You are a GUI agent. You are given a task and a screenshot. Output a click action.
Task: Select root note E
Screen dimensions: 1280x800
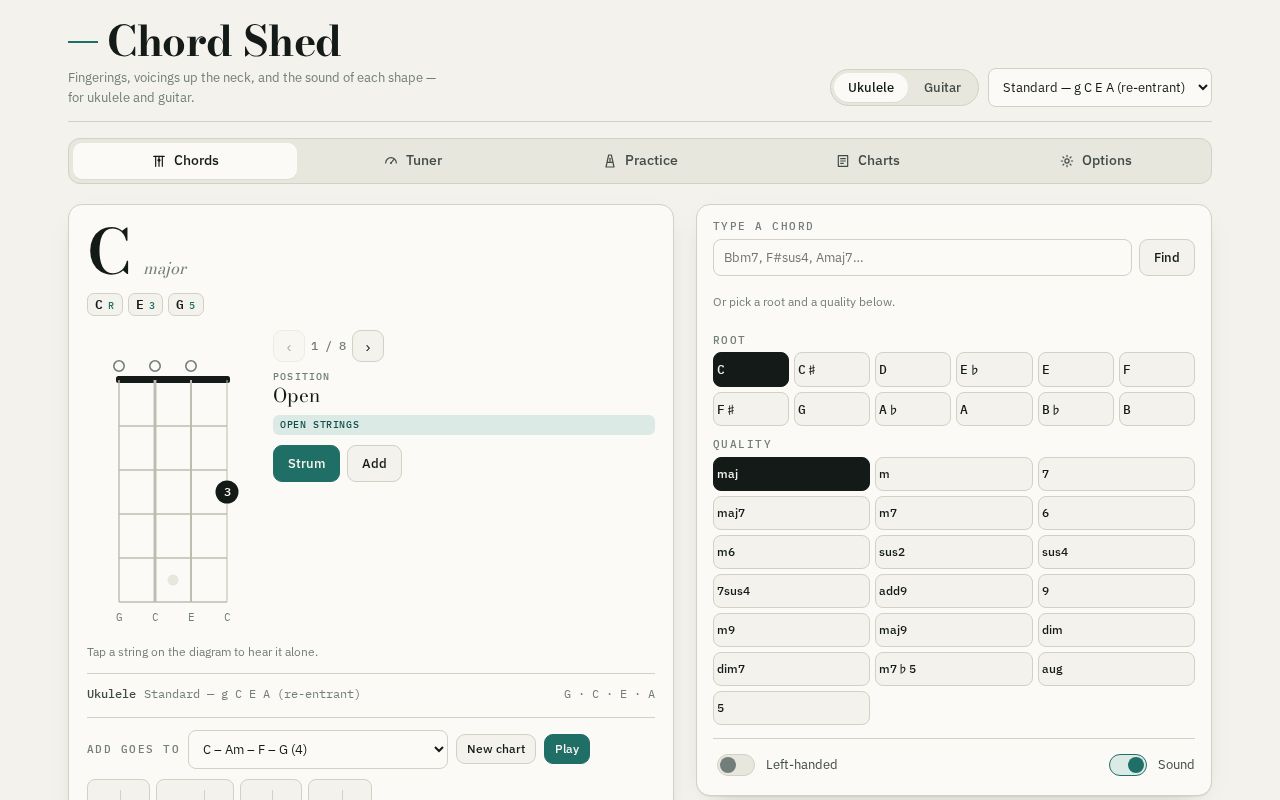pyautogui.click(x=1076, y=370)
